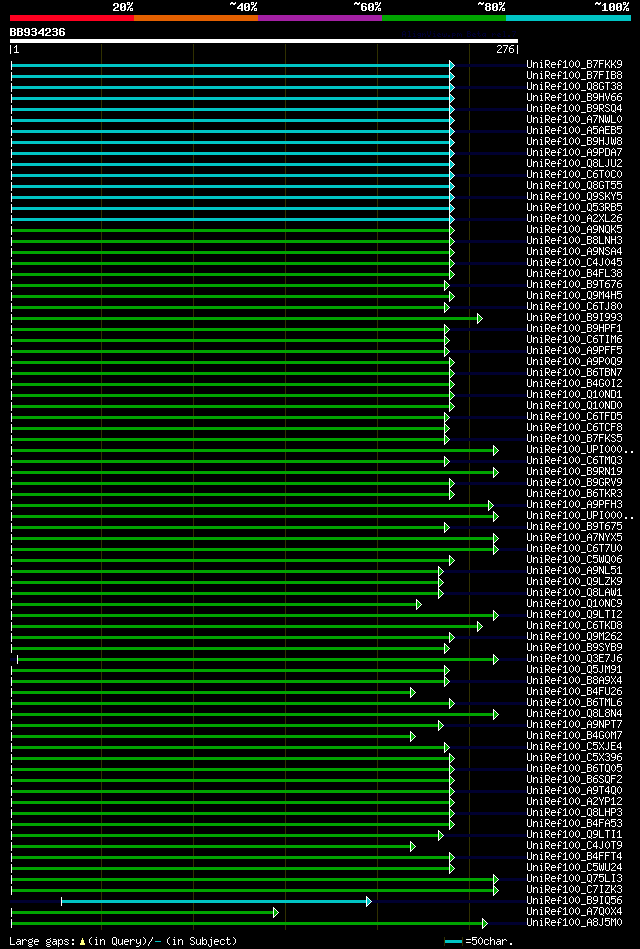
Task: Select the UniRef100_A9NQK5 label
Action: [x=574, y=229]
